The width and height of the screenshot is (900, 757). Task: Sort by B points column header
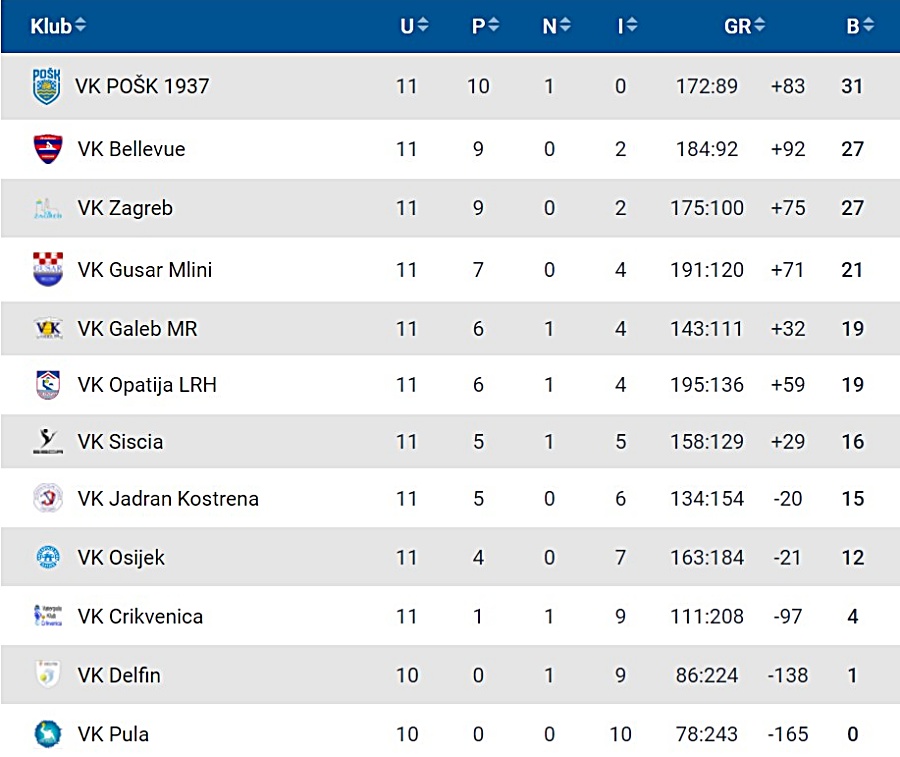click(860, 26)
